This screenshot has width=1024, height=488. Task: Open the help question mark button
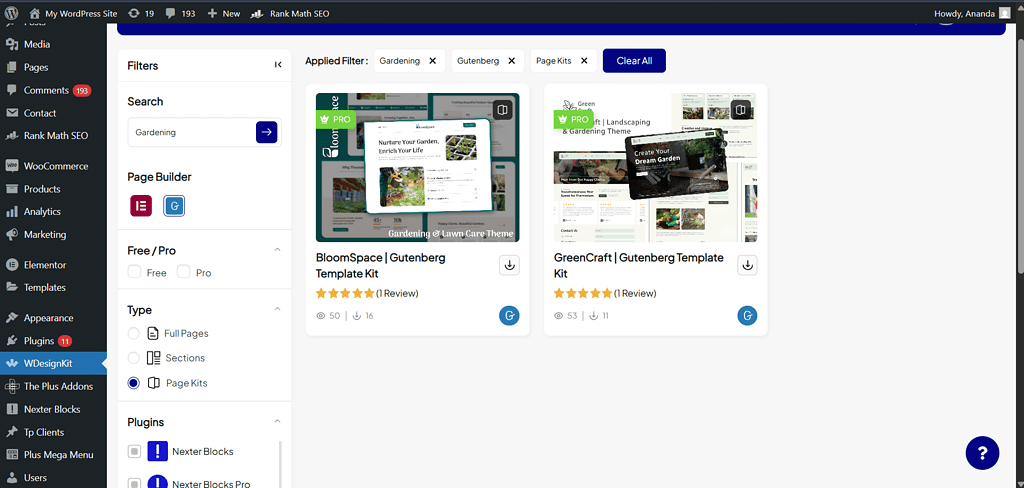coord(982,452)
